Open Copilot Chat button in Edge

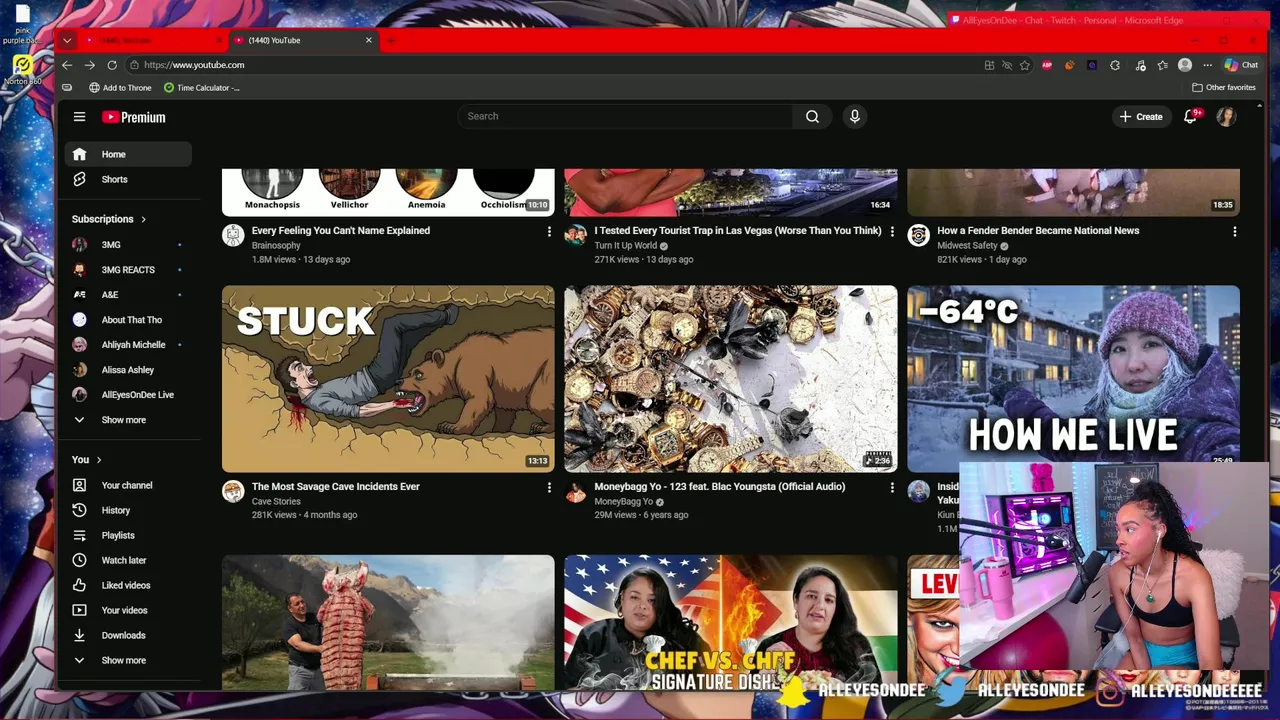click(1242, 65)
